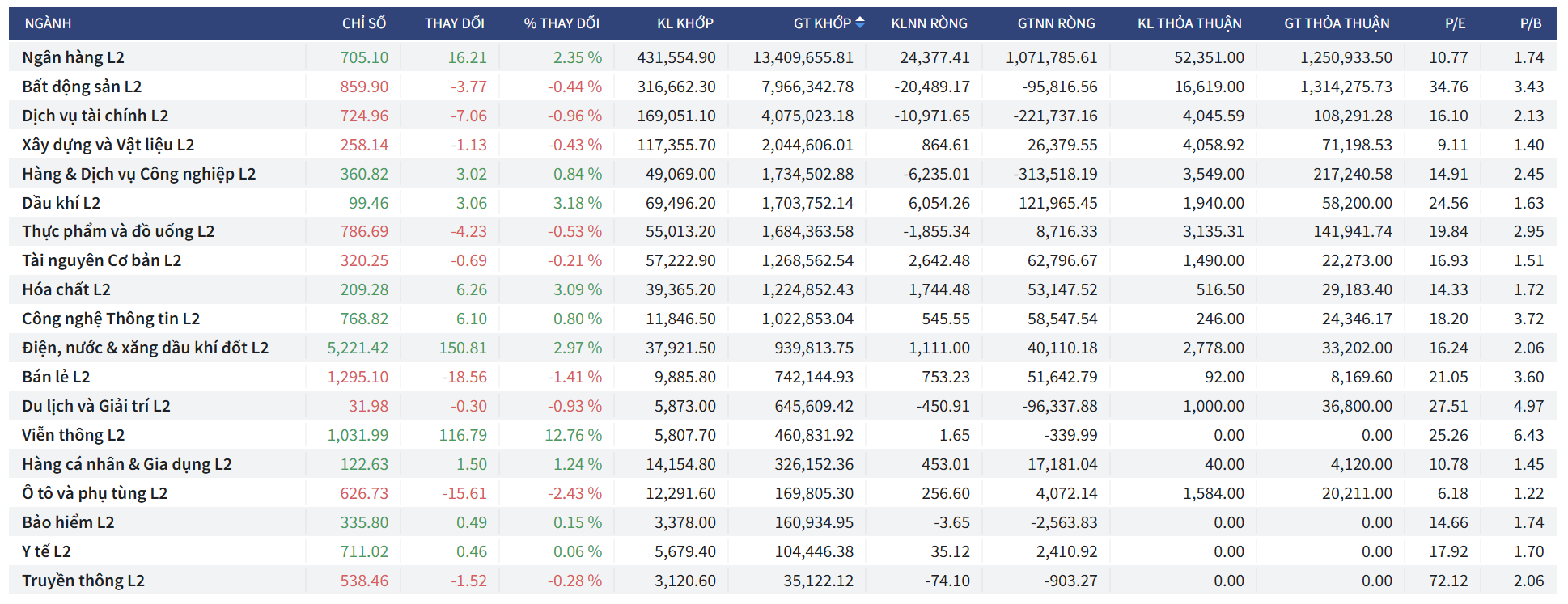The width and height of the screenshot is (1568, 604).
Task: Select Bất động sản L2 sector
Action: pyautogui.click(x=82, y=87)
